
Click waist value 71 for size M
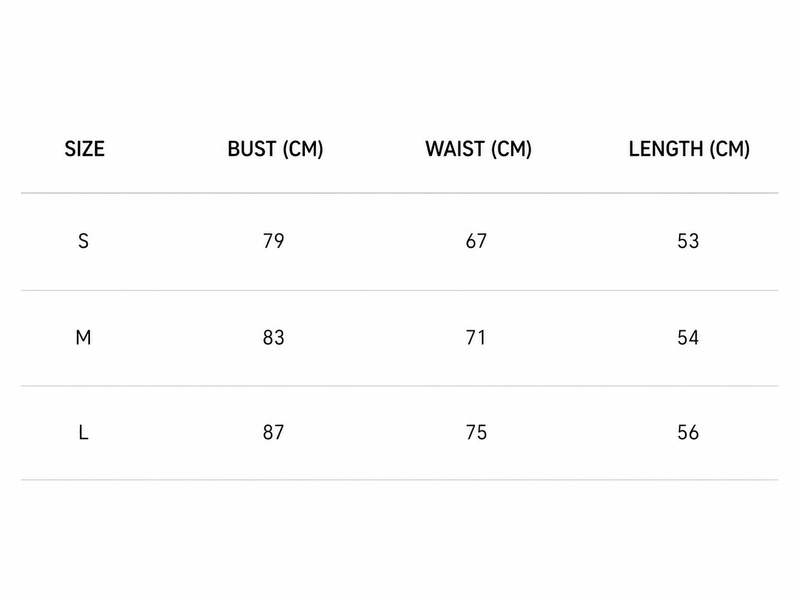coord(476,337)
